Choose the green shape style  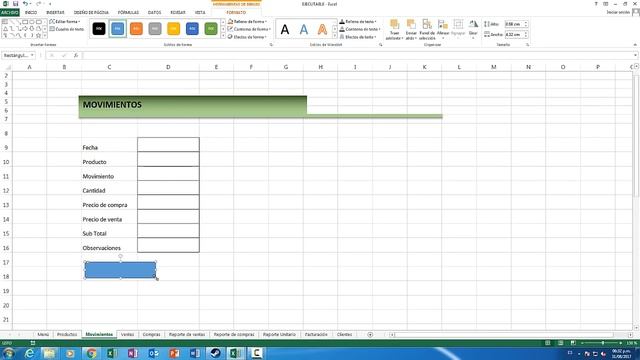[x=211, y=29]
